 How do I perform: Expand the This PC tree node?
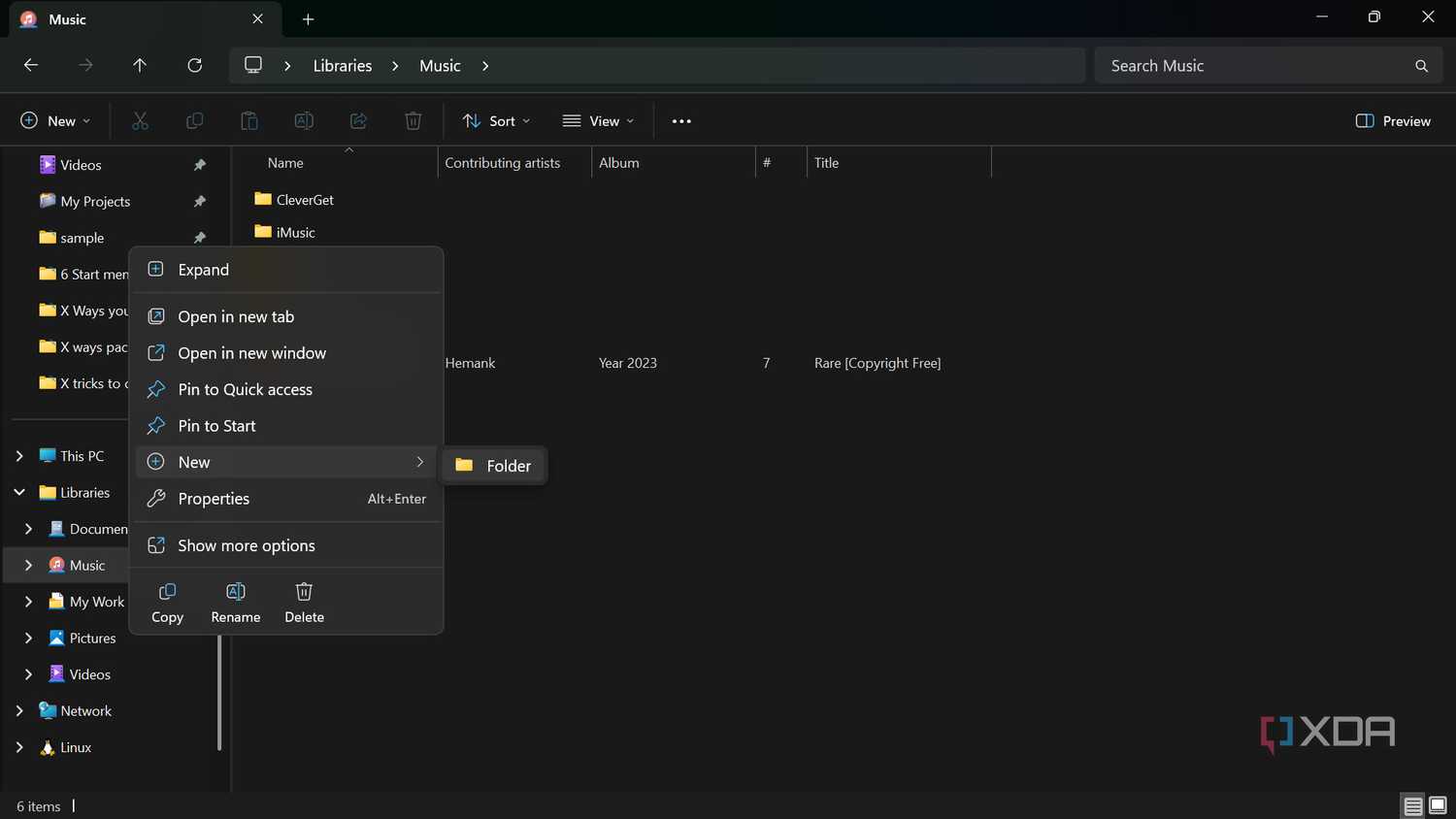point(19,456)
